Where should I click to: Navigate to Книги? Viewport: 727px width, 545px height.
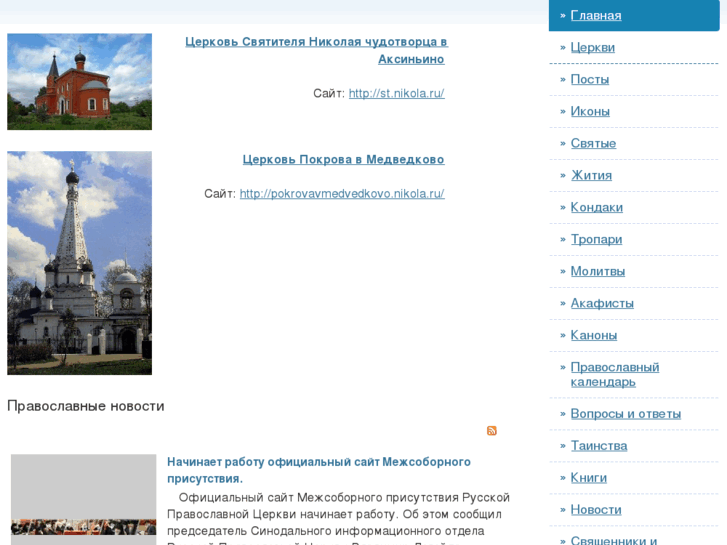pos(589,478)
